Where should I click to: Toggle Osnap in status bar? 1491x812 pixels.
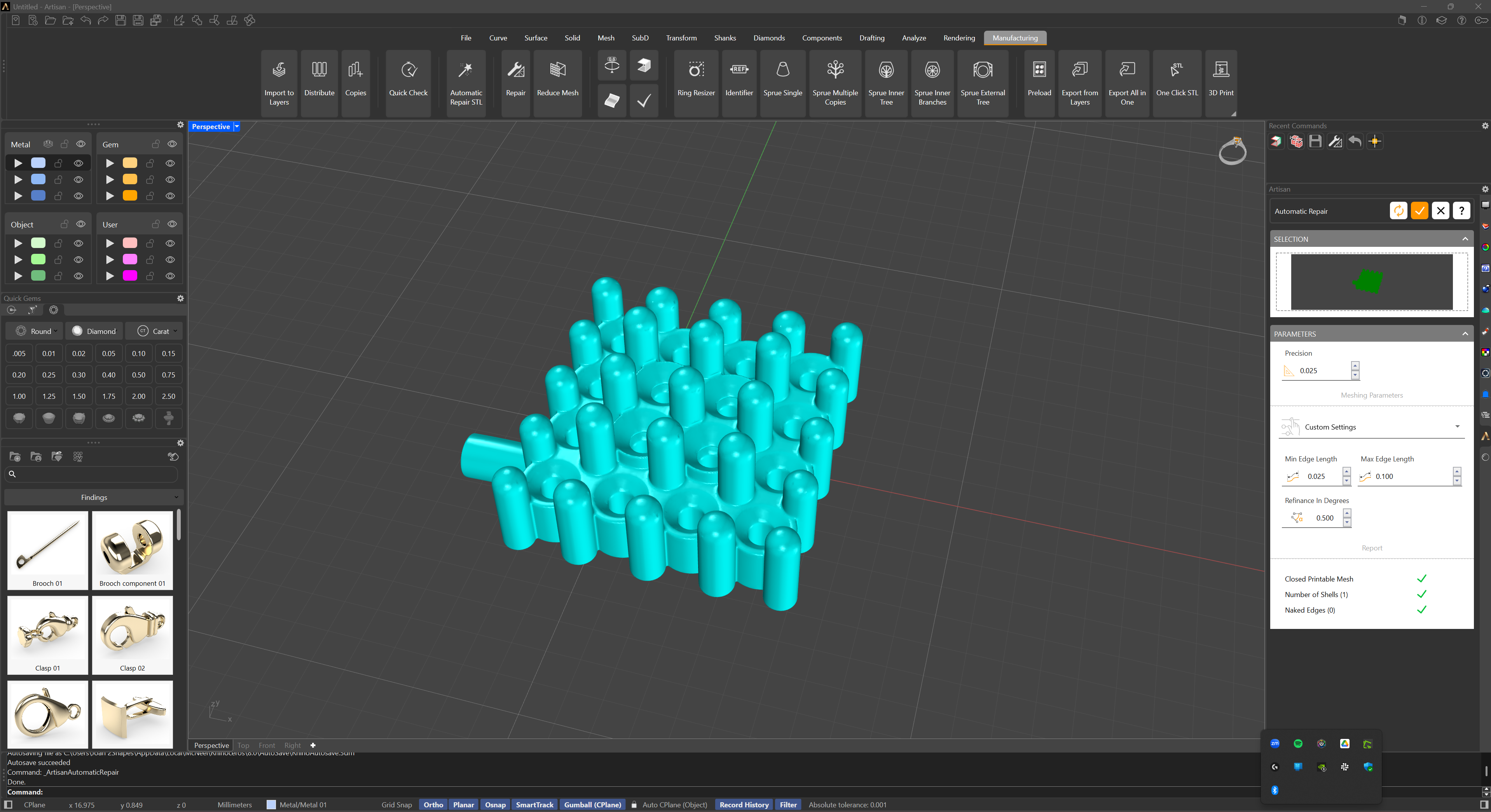[496, 805]
